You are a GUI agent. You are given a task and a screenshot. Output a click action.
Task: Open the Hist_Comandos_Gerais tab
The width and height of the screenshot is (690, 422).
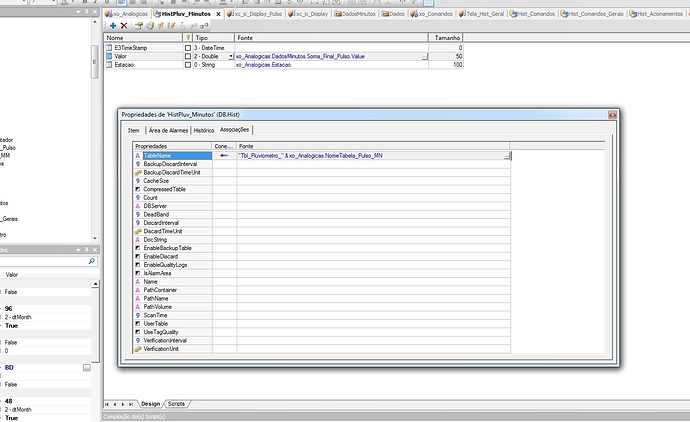[x=592, y=14]
